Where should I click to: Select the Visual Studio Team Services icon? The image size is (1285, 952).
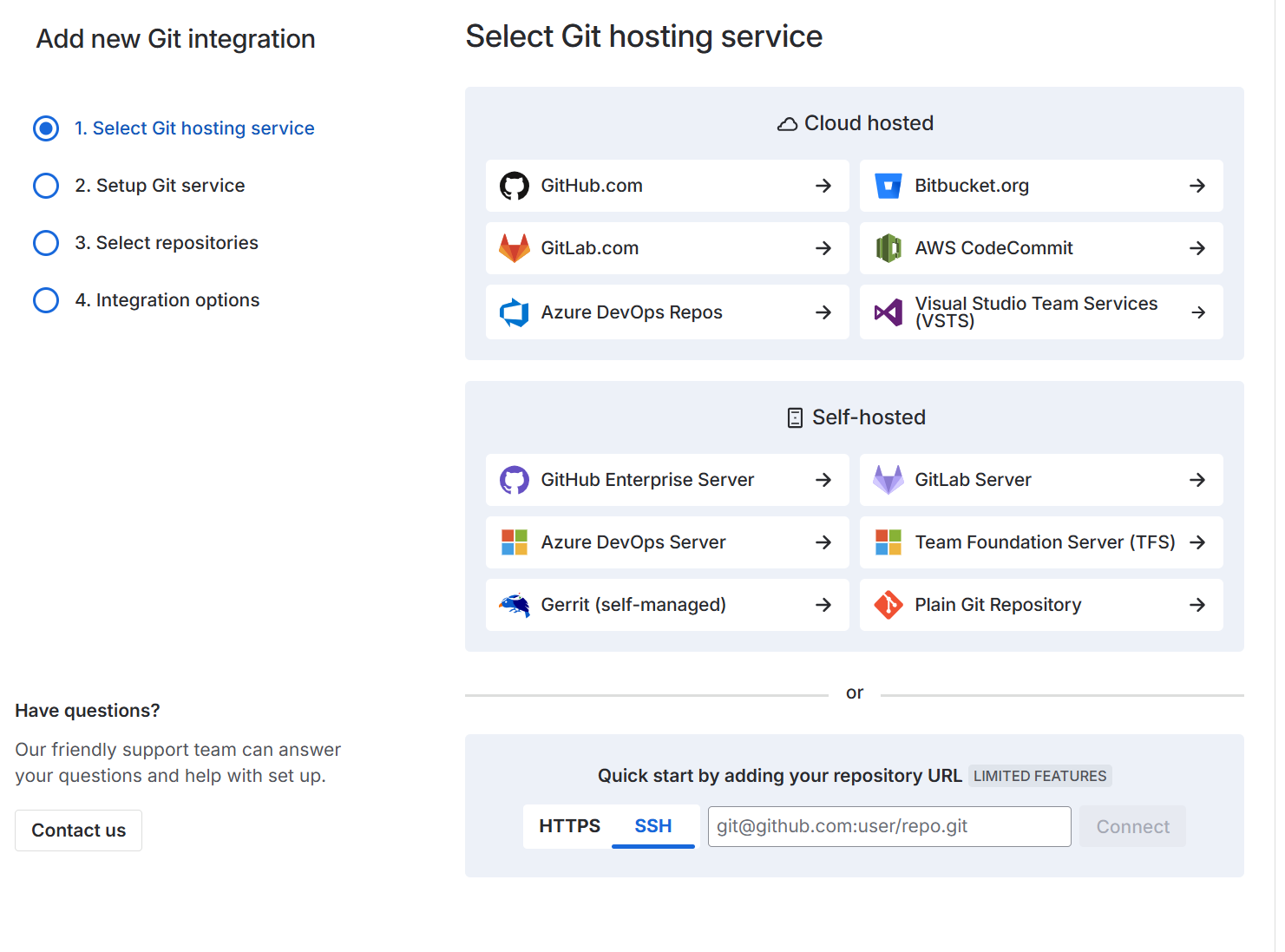888,312
